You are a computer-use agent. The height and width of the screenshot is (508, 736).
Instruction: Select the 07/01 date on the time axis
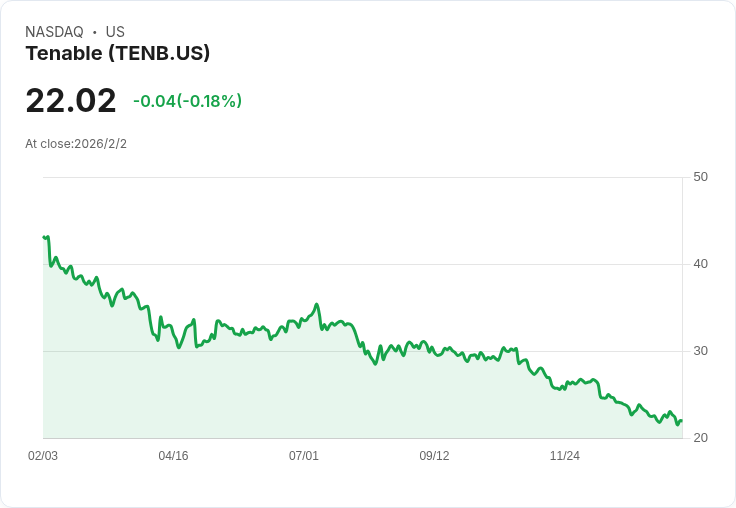pyautogui.click(x=304, y=456)
